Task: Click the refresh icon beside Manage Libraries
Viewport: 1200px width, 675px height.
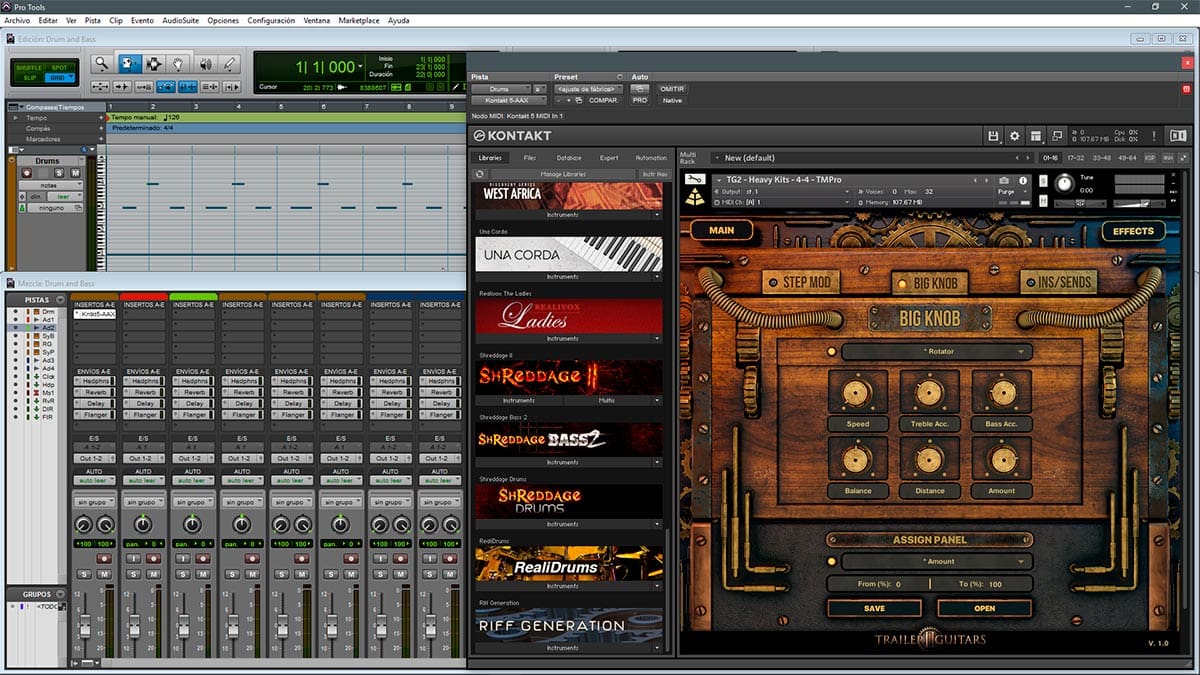Action: tap(480, 174)
